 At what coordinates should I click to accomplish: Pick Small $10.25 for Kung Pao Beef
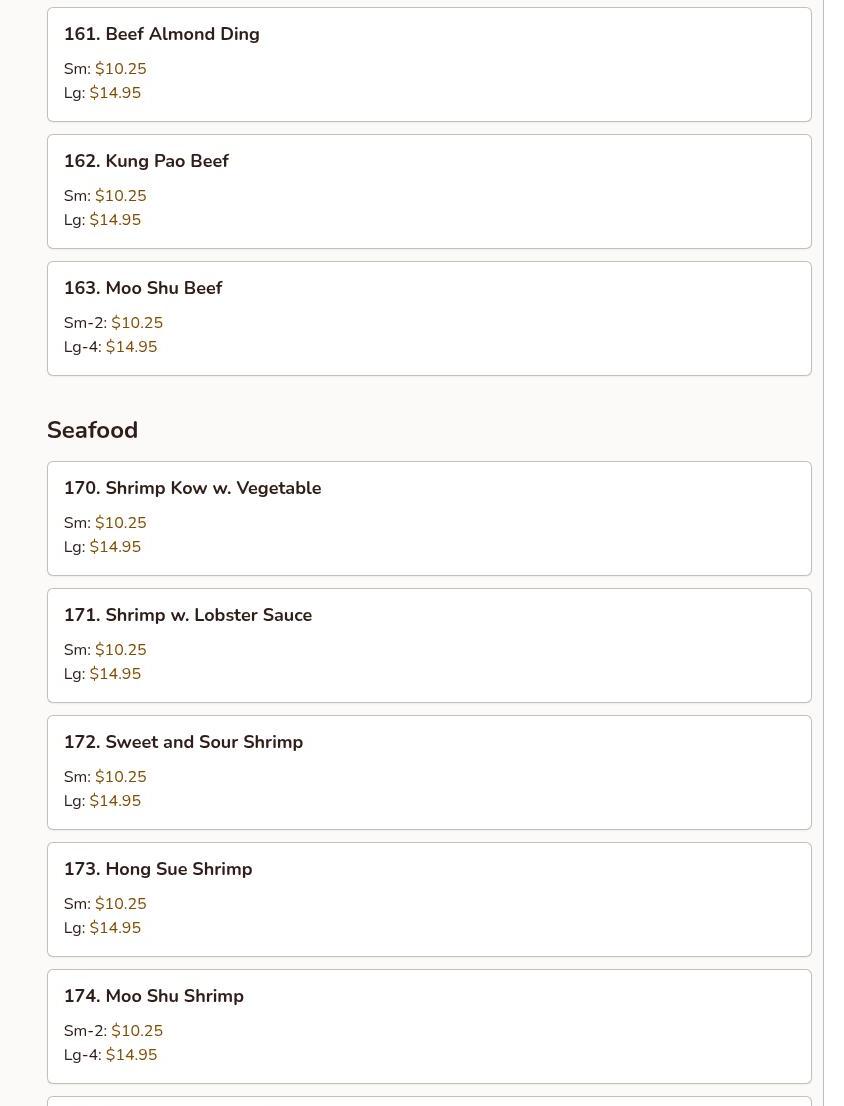tap(121, 195)
